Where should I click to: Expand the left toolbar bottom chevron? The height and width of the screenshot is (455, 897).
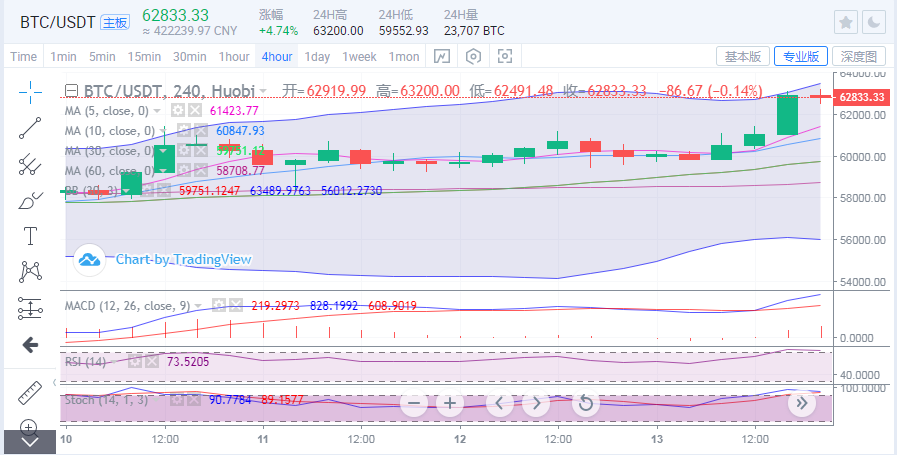tap(29, 442)
